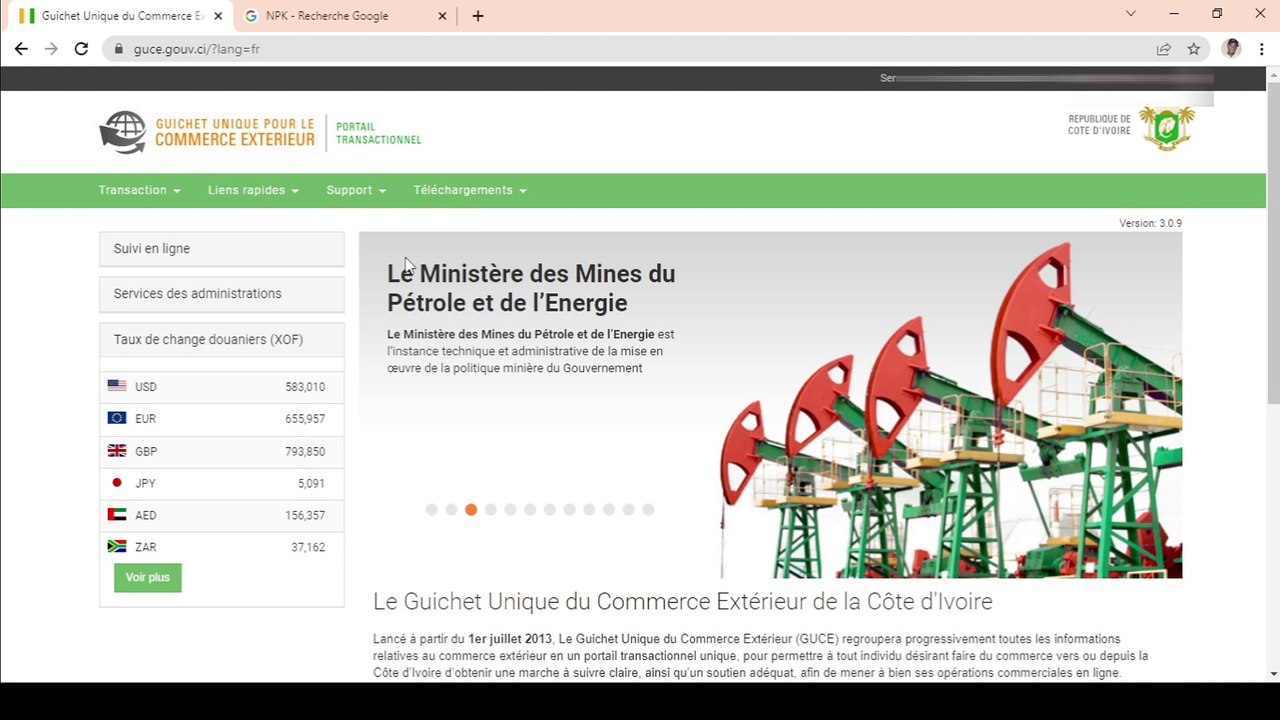1280x720 pixels.
Task: Select the last carousel dot
Action: [x=648, y=510]
